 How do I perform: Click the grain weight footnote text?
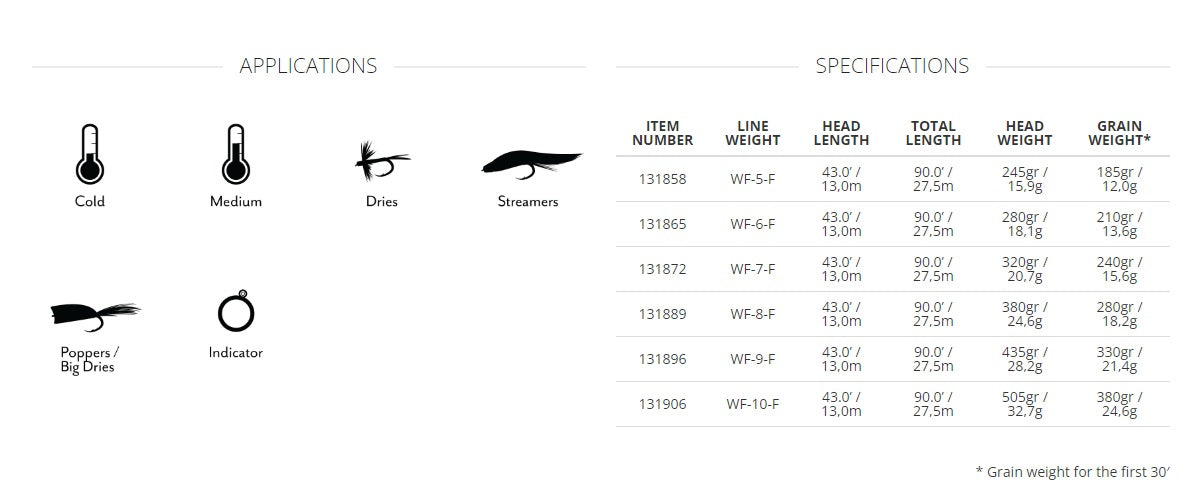click(x=1072, y=471)
